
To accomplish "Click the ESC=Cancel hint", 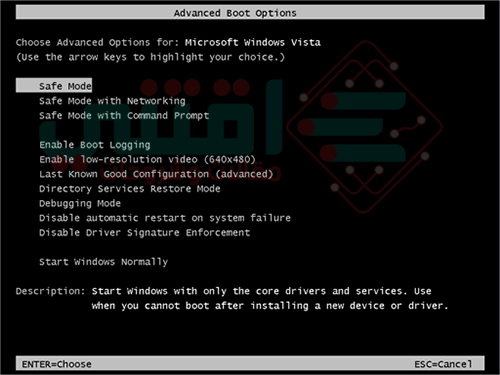I will (443, 364).
